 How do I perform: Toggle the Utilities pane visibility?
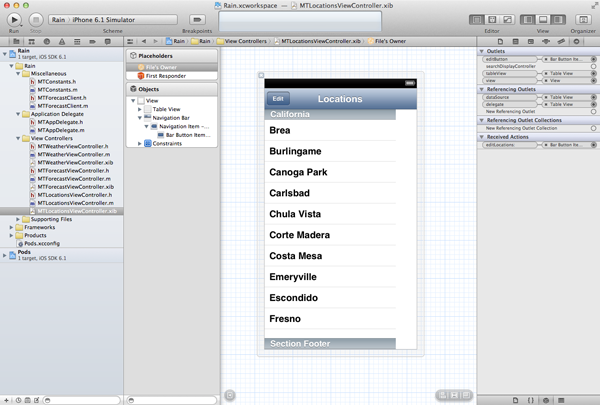(558, 20)
